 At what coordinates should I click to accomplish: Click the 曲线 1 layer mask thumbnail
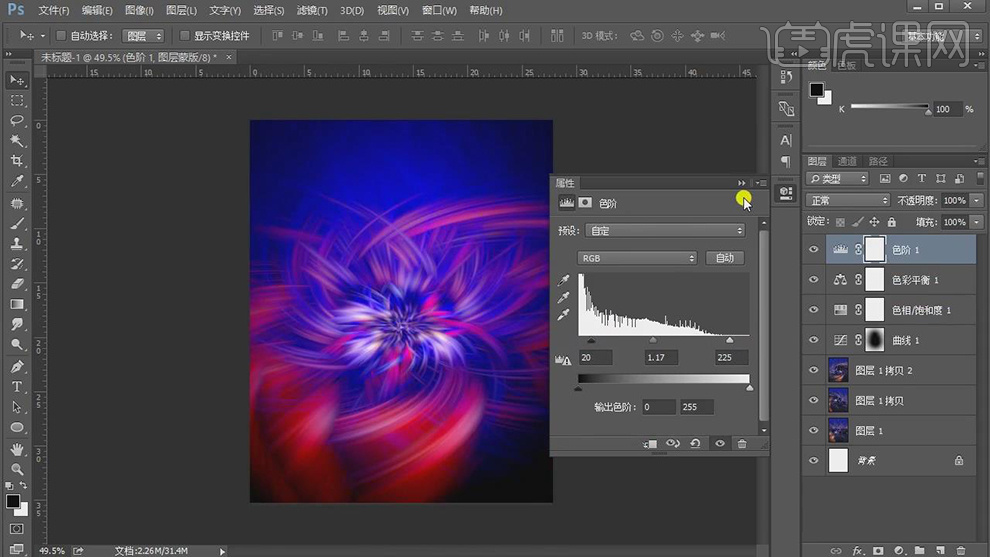[874, 340]
